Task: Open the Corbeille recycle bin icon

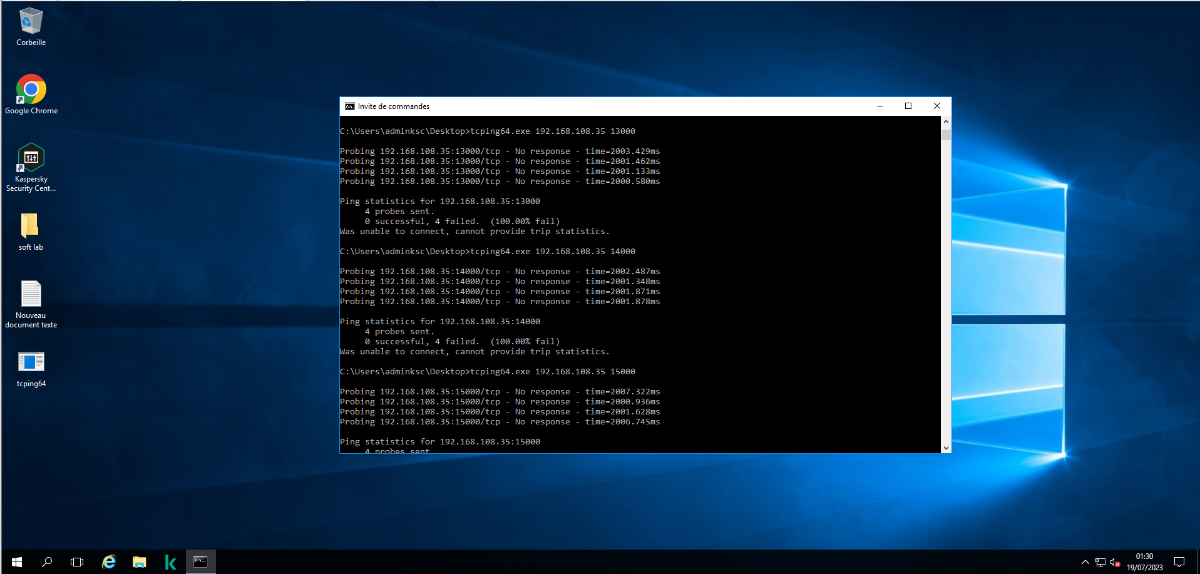Action: 31,21
